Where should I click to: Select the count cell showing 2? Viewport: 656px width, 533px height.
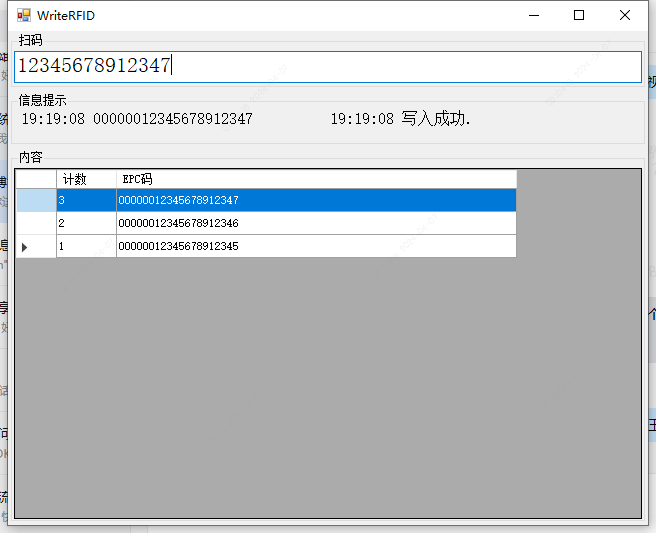86,223
